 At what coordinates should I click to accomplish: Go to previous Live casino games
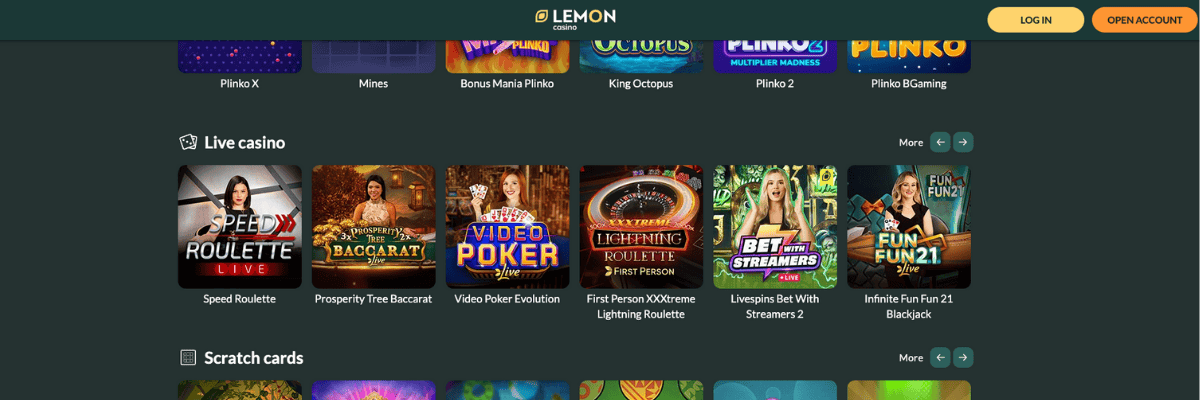940,142
